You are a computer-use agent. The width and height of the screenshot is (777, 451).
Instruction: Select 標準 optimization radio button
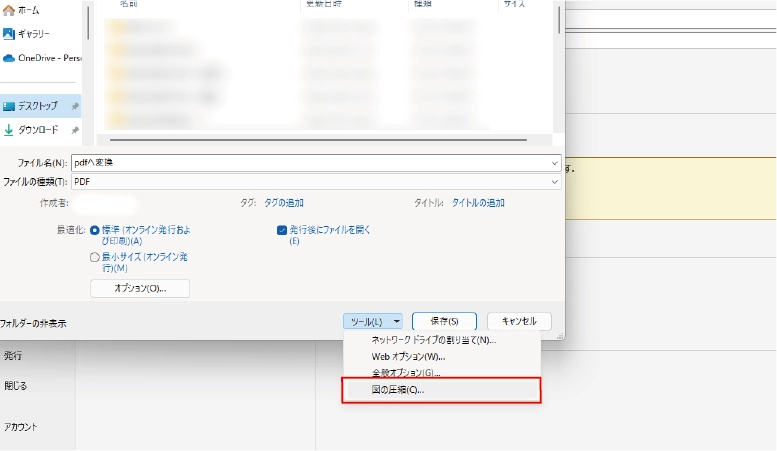coord(95,230)
